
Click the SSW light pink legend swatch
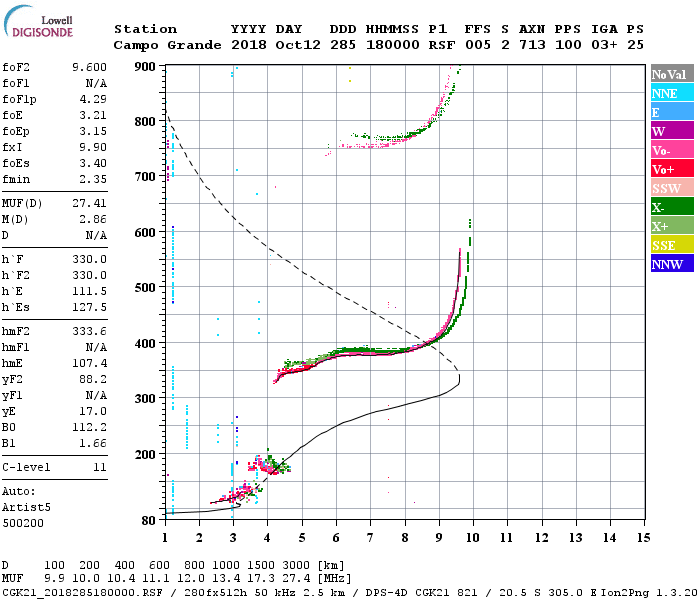click(x=672, y=188)
